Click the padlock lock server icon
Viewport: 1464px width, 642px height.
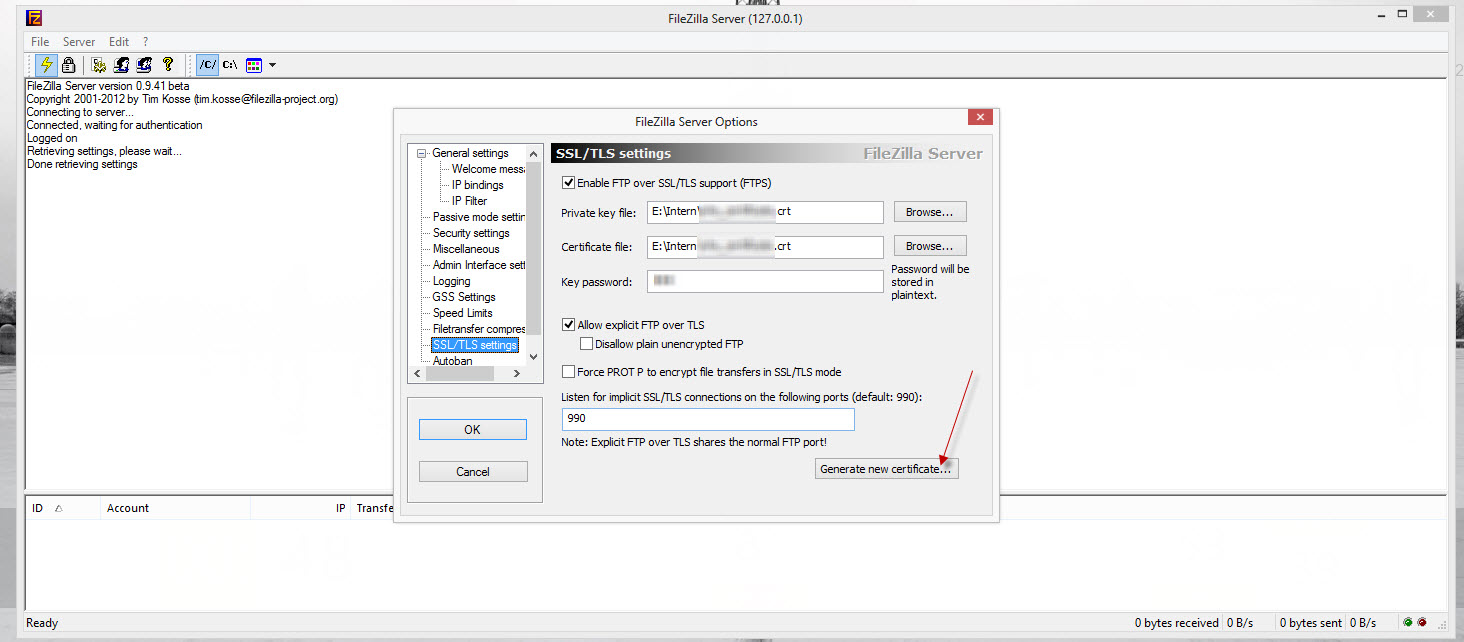(x=68, y=65)
